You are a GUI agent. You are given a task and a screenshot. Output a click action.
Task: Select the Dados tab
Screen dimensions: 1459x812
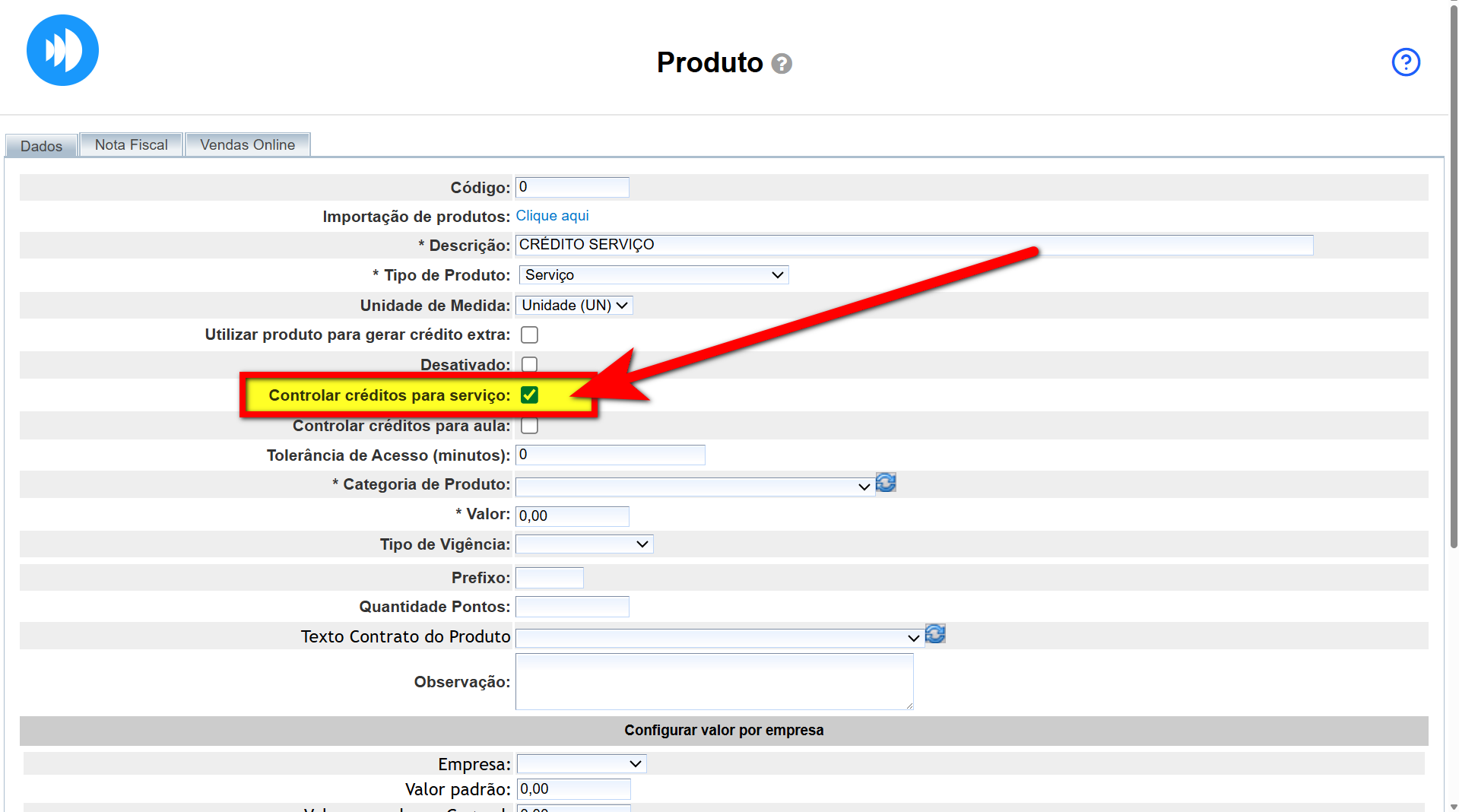[41, 146]
